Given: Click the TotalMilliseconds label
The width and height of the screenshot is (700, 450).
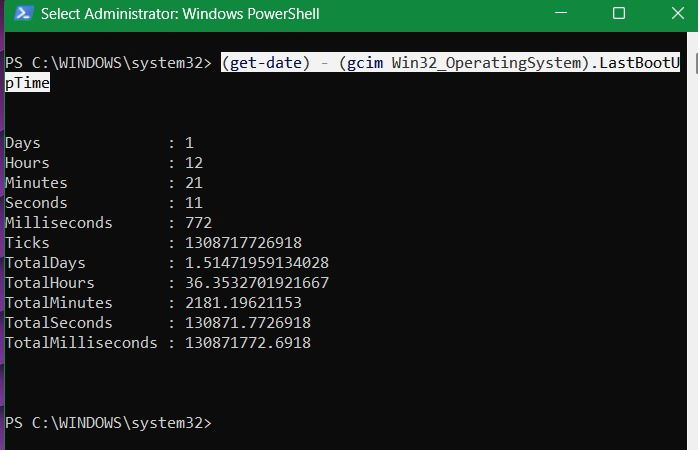Looking at the screenshot, I should [x=81, y=343].
